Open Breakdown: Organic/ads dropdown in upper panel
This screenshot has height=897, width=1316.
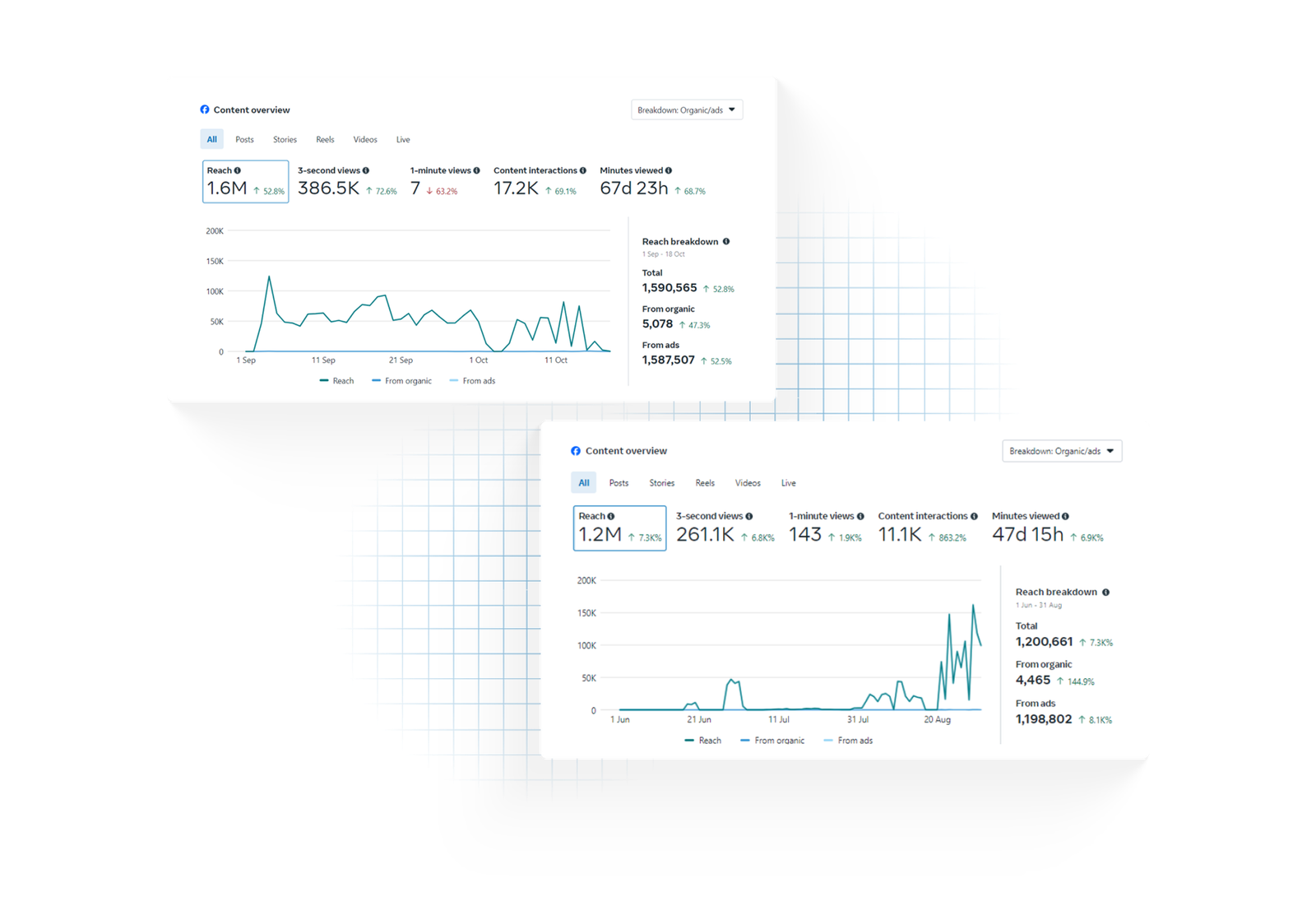click(687, 109)
